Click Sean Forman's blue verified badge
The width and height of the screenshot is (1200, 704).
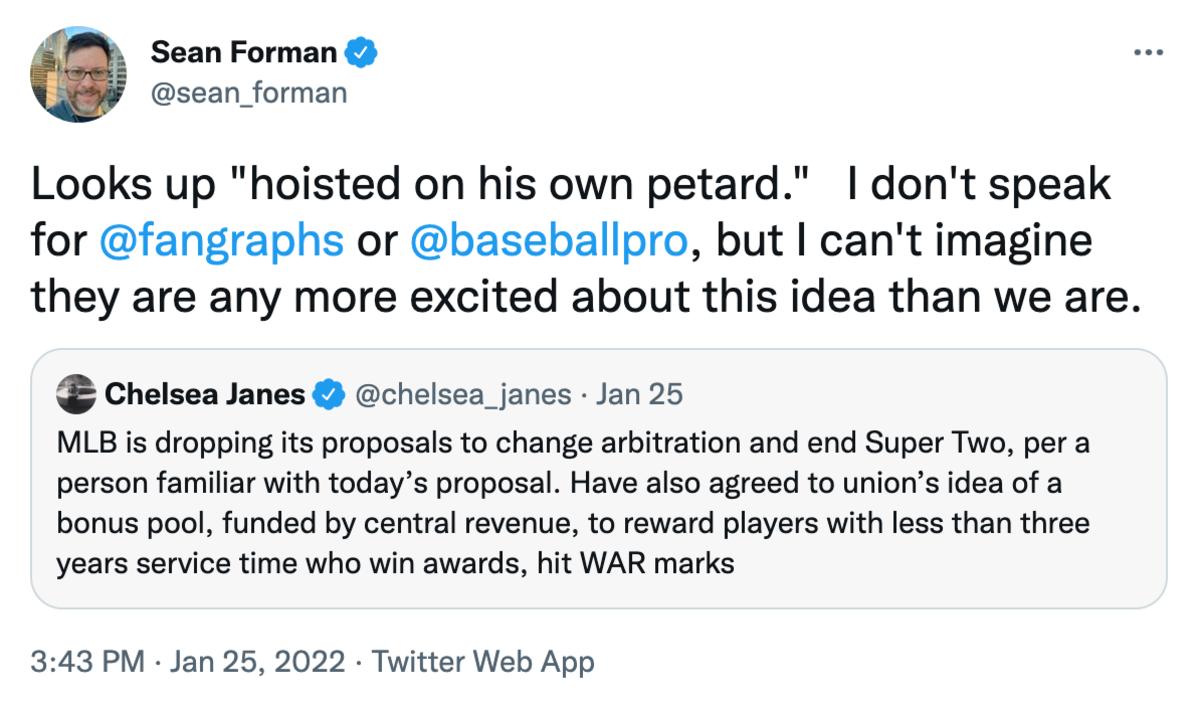pos(361,54)
